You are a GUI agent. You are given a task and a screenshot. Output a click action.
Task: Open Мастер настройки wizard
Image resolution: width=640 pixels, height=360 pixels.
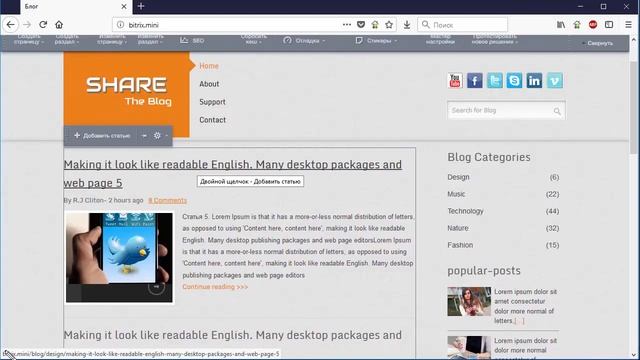pyautogui.click(x=440, y=40)
